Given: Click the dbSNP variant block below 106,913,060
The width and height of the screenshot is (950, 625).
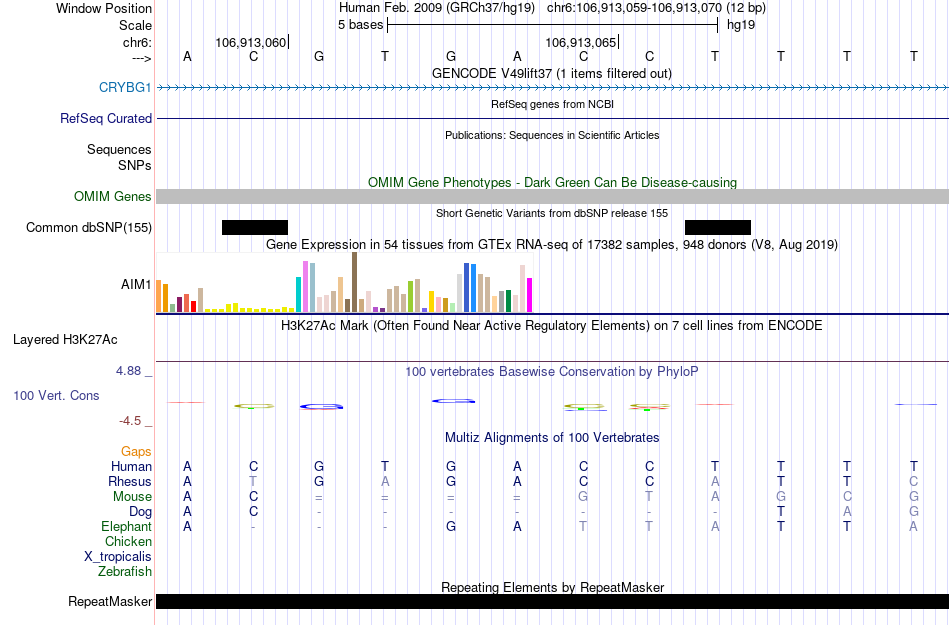Looking at the screenshot, I should pos(254,227).
